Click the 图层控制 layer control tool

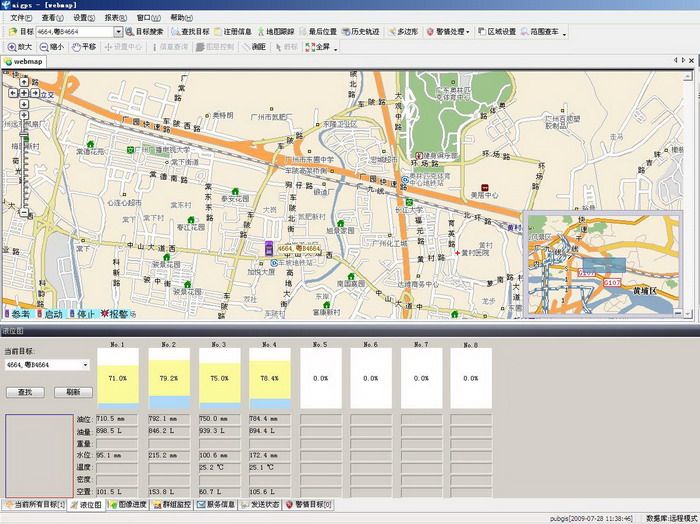215,47
